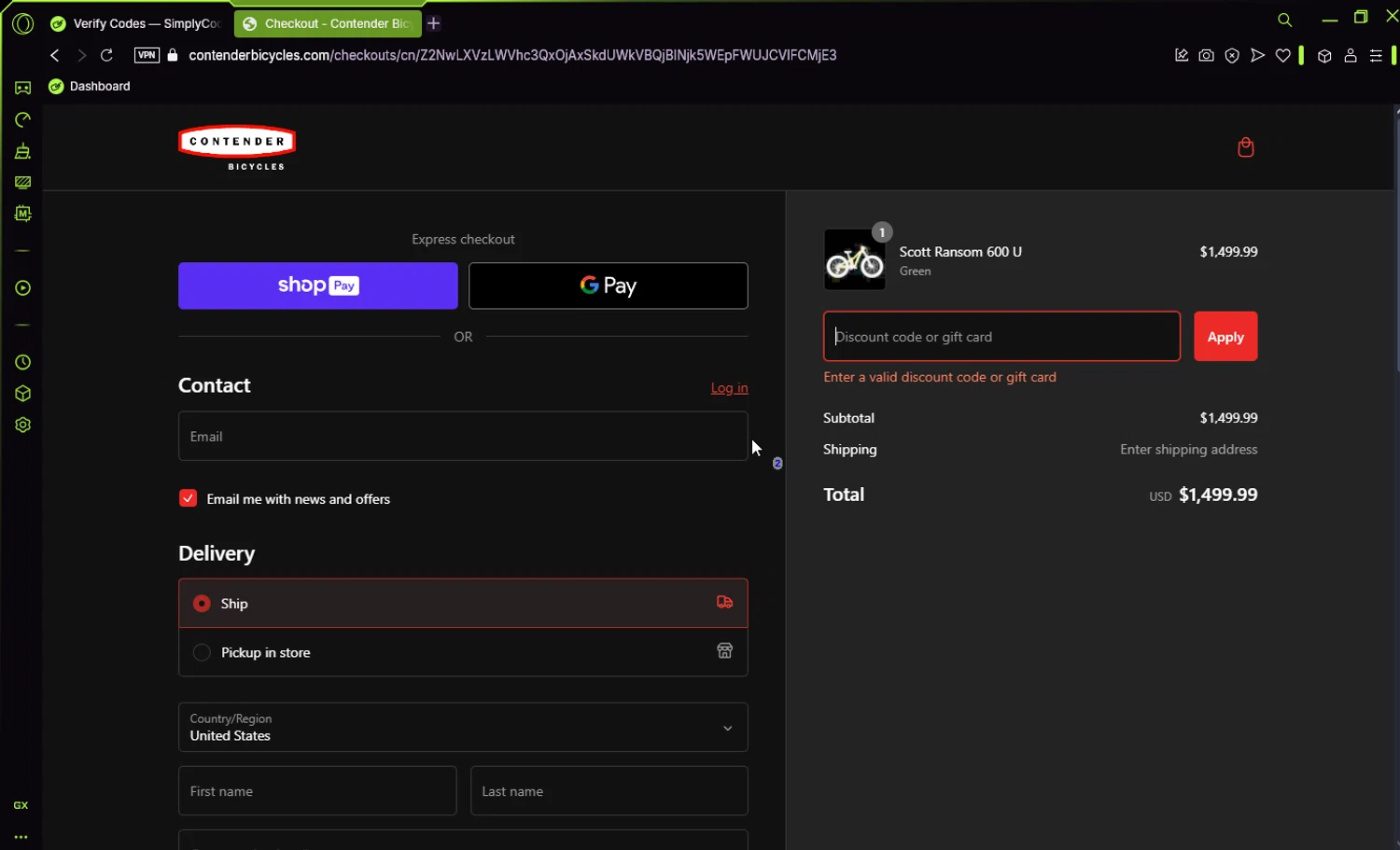This screenshot has width=1400, height=850.
Task: Open the Dashboard bookmark
Action: coord(90,86)
